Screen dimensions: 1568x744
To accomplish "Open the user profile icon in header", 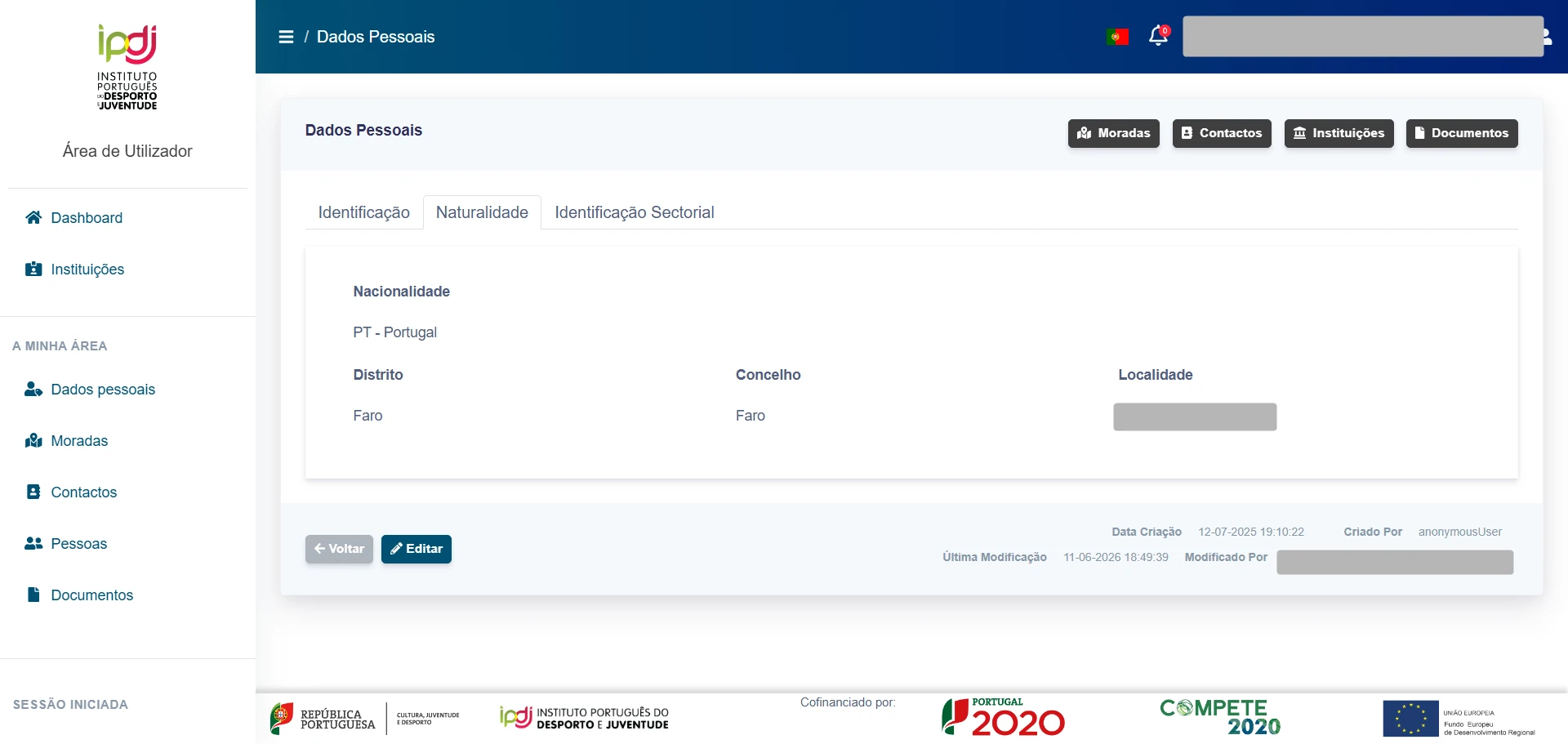I will pyautogui.click(x=1548, y=37).
